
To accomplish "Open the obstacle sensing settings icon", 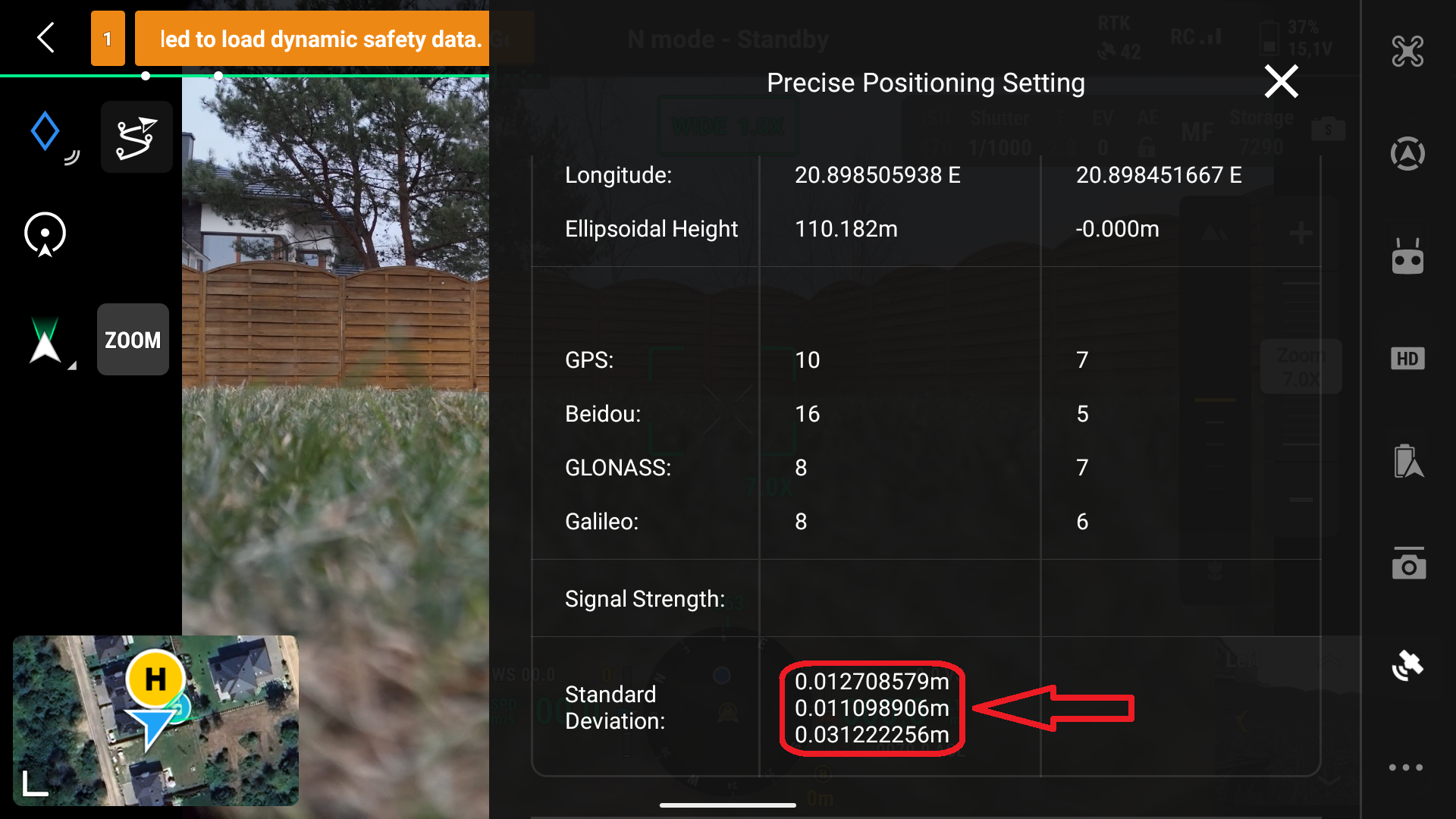I will click(x=1407, y=154).
